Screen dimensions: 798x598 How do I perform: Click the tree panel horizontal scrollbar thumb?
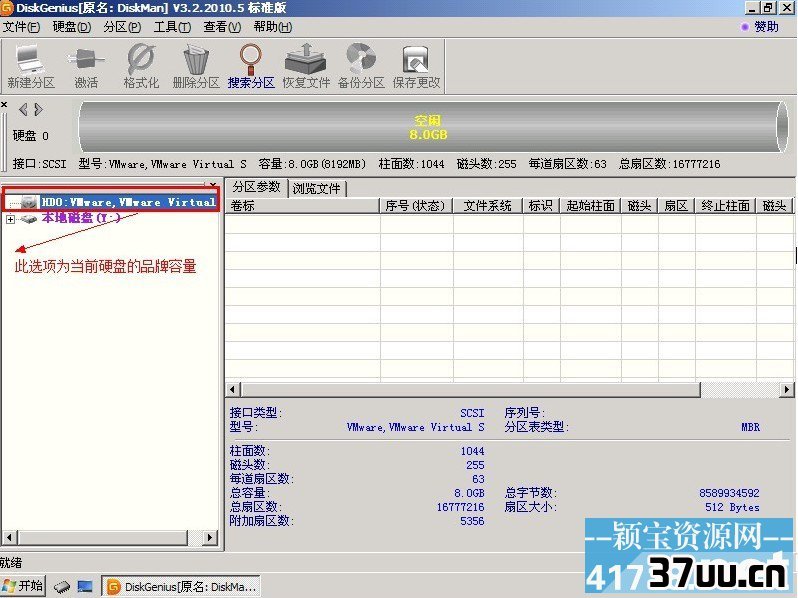pos(103,537)
